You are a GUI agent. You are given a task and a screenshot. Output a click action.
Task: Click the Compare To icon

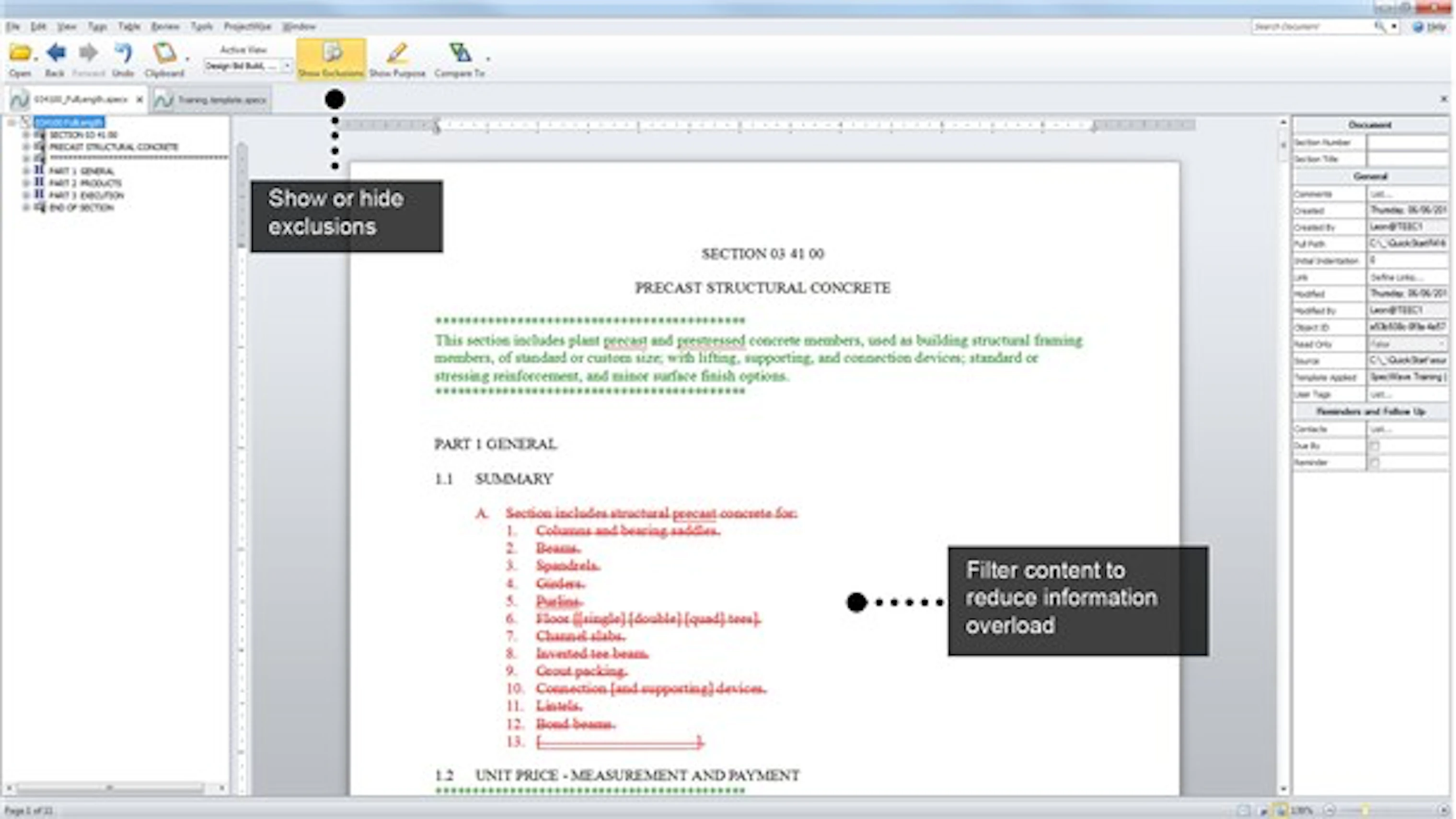click(x=460, y=54)
